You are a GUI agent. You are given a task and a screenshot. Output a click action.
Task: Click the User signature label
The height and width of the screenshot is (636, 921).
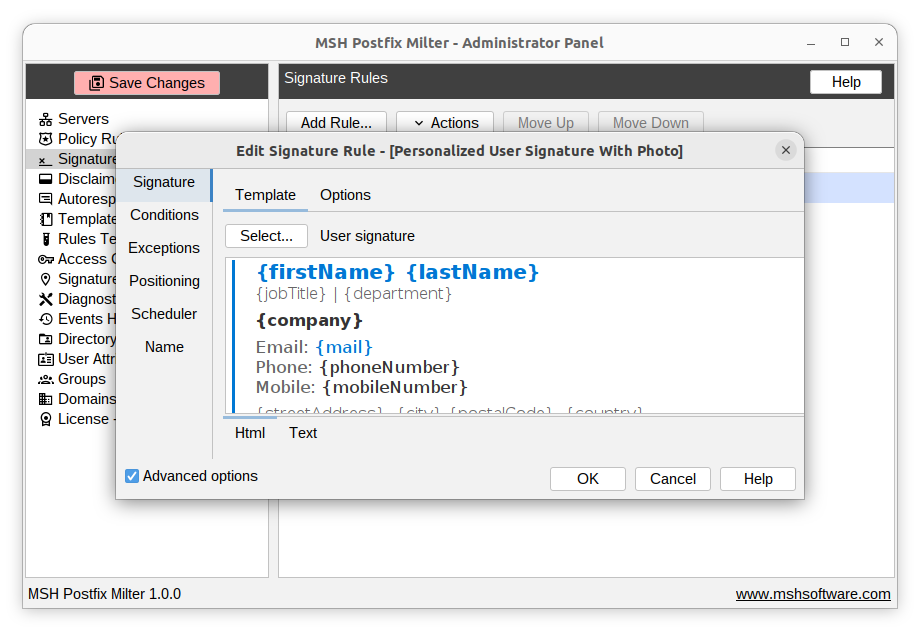[x=367, y=236]
